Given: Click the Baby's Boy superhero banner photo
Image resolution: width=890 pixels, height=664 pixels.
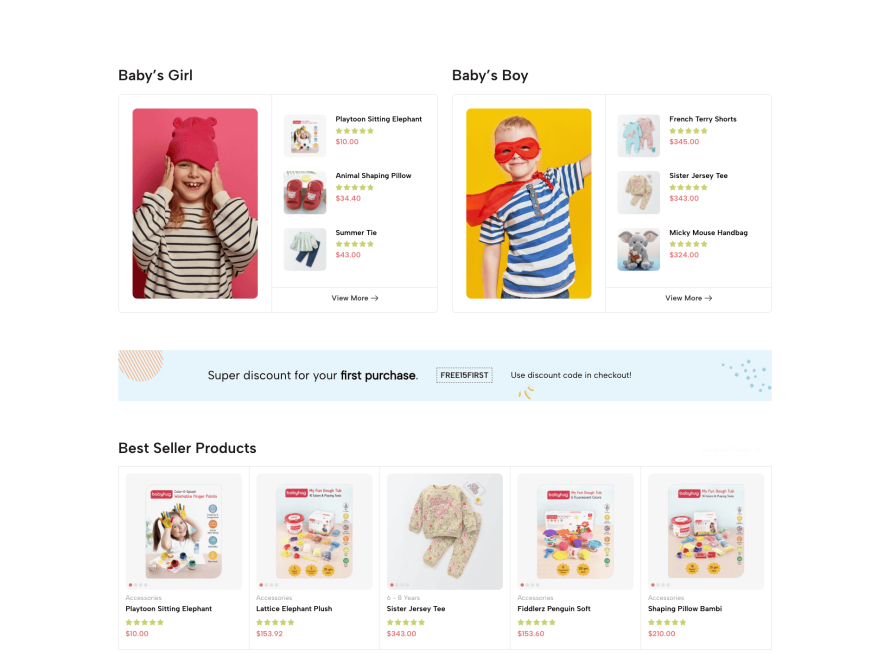Looking at the screenshot, I should coord(528,203).
